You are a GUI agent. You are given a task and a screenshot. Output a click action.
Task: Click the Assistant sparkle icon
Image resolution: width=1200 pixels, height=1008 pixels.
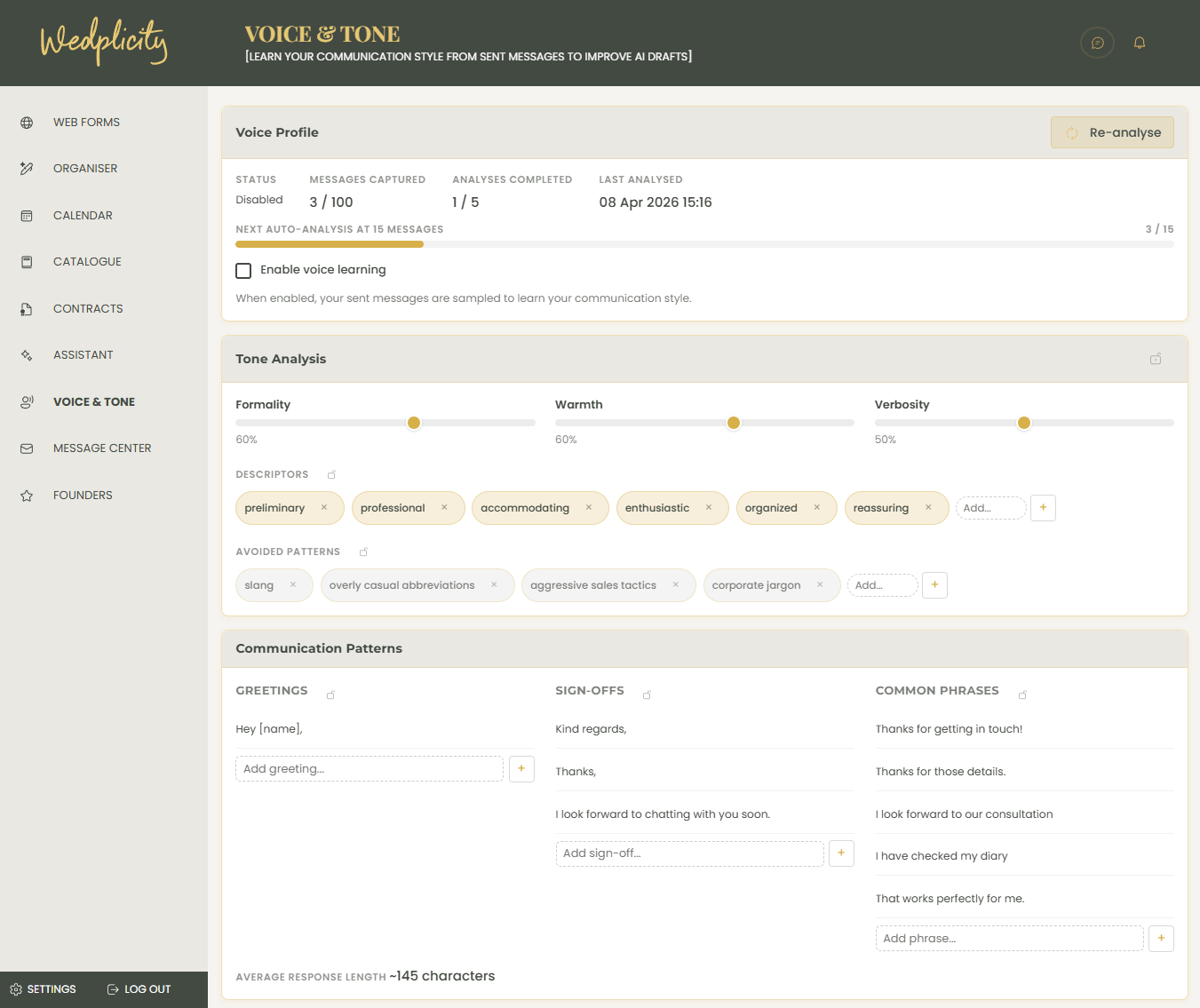[x=27, y=355]
